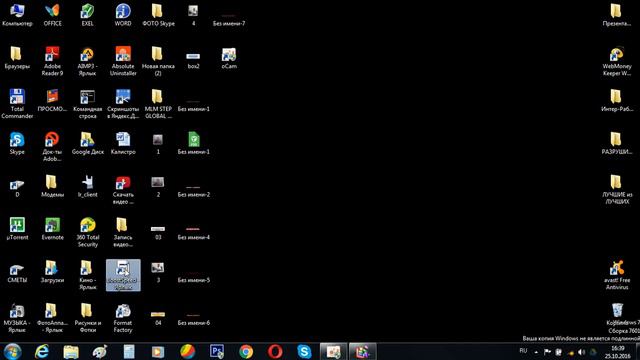The width and height of the screenshot is (640, 360).
Task: Open the Командная строка shortcut
Action: (x=87, y=104)
